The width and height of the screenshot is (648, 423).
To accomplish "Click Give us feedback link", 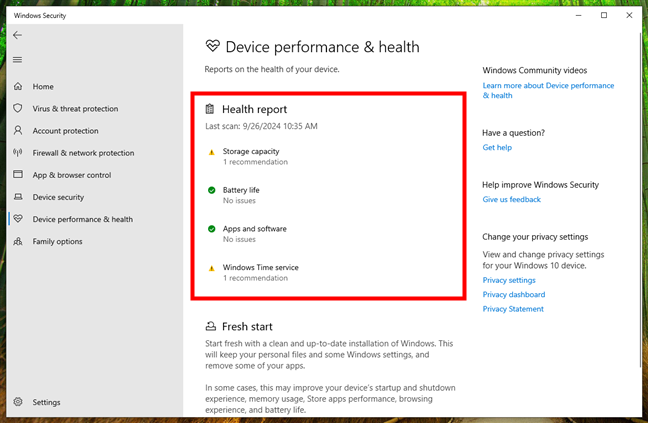I will point(512,200).
